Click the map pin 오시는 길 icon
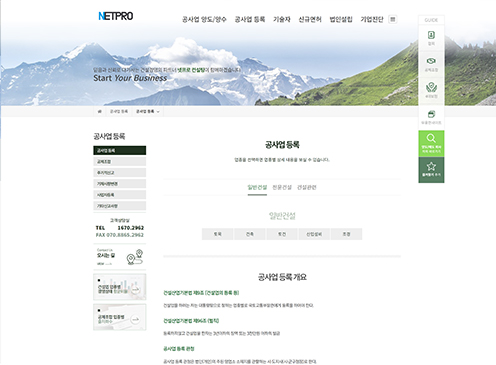496x365 pixels. [x=135, y=257]
